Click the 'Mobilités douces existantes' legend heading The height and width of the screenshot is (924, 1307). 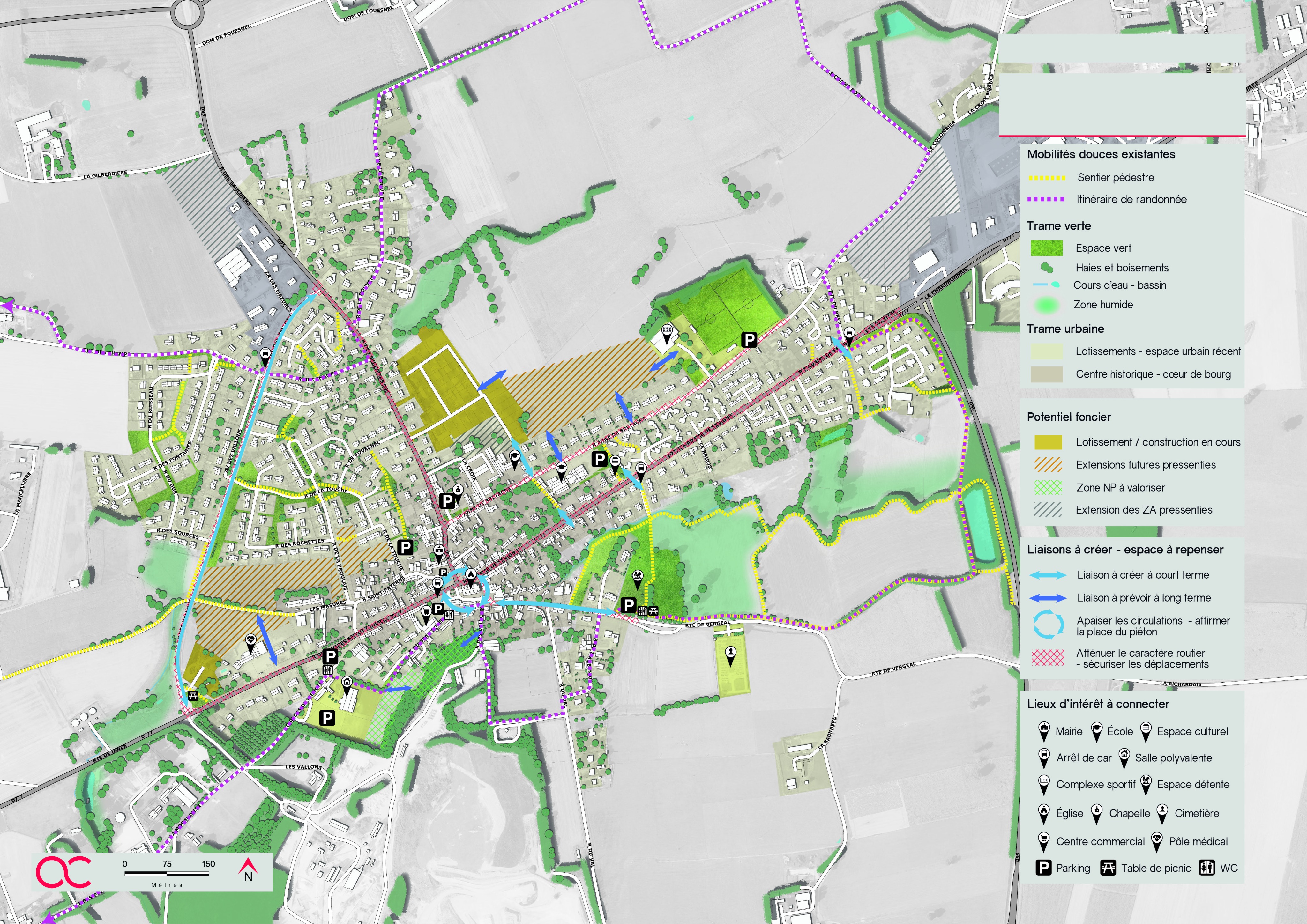[x=1101, y=154]
